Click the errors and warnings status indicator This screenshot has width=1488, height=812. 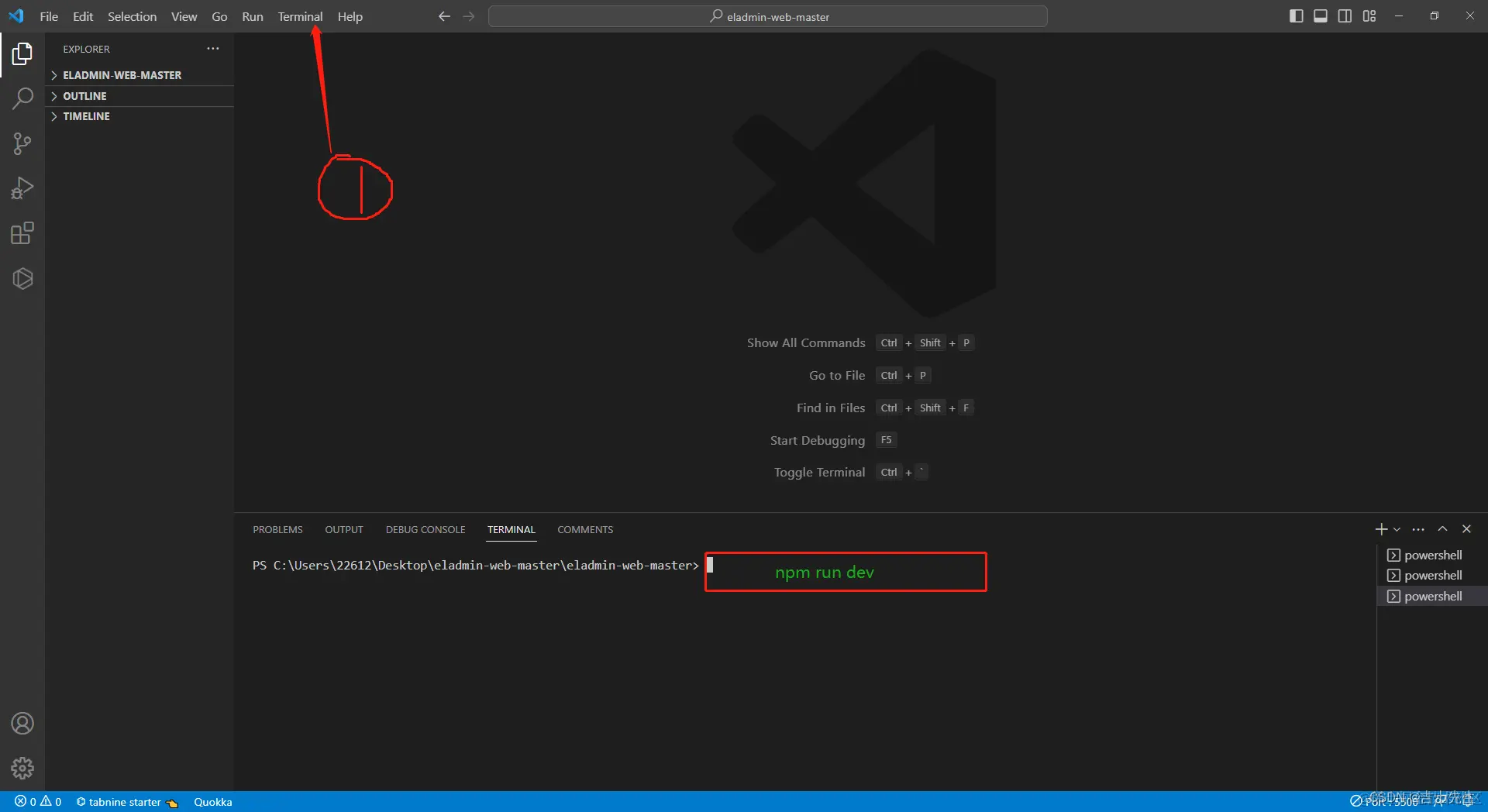coord(38,802)
